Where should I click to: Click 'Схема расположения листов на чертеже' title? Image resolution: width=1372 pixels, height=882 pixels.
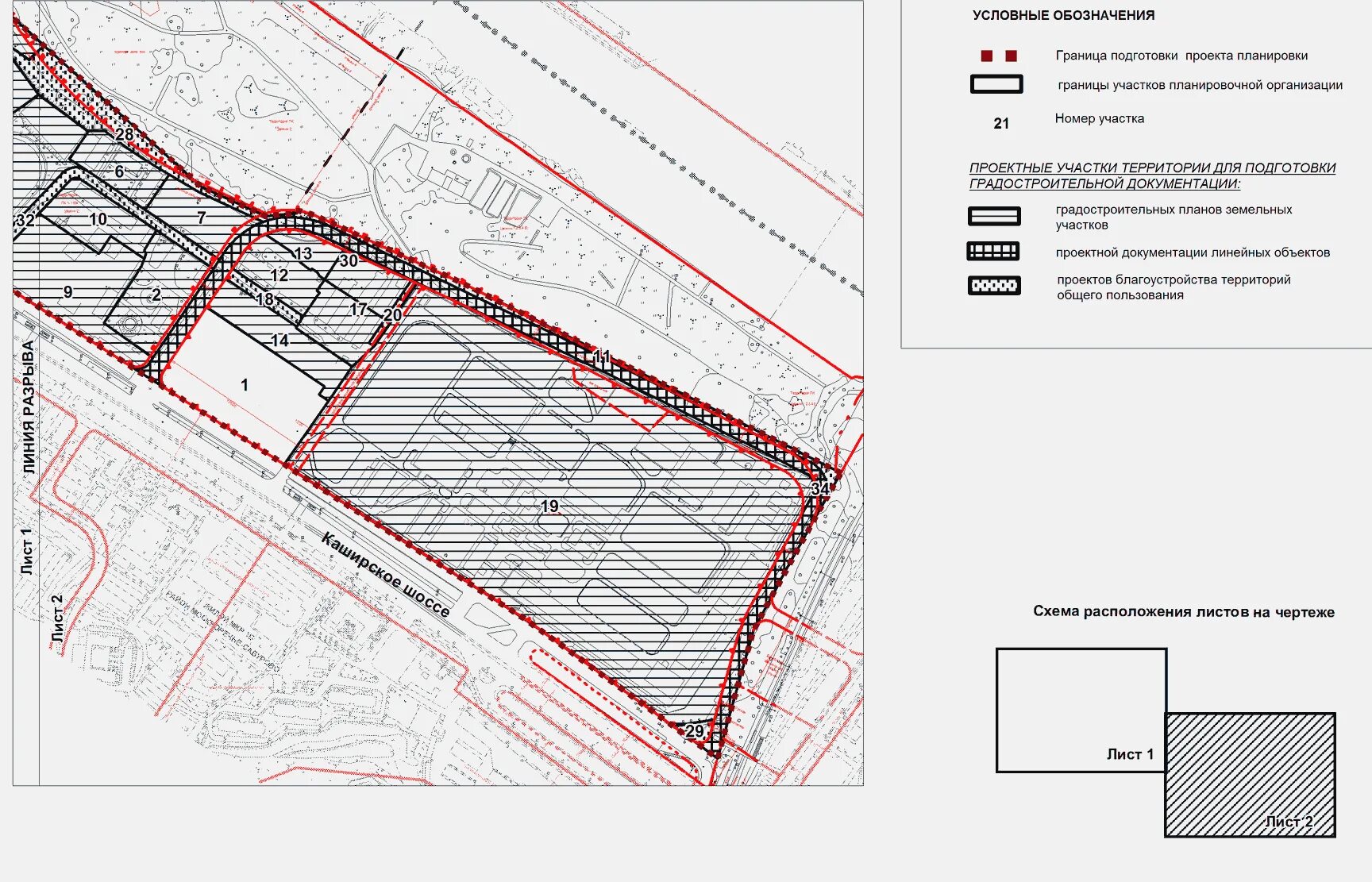[1183, 611]
